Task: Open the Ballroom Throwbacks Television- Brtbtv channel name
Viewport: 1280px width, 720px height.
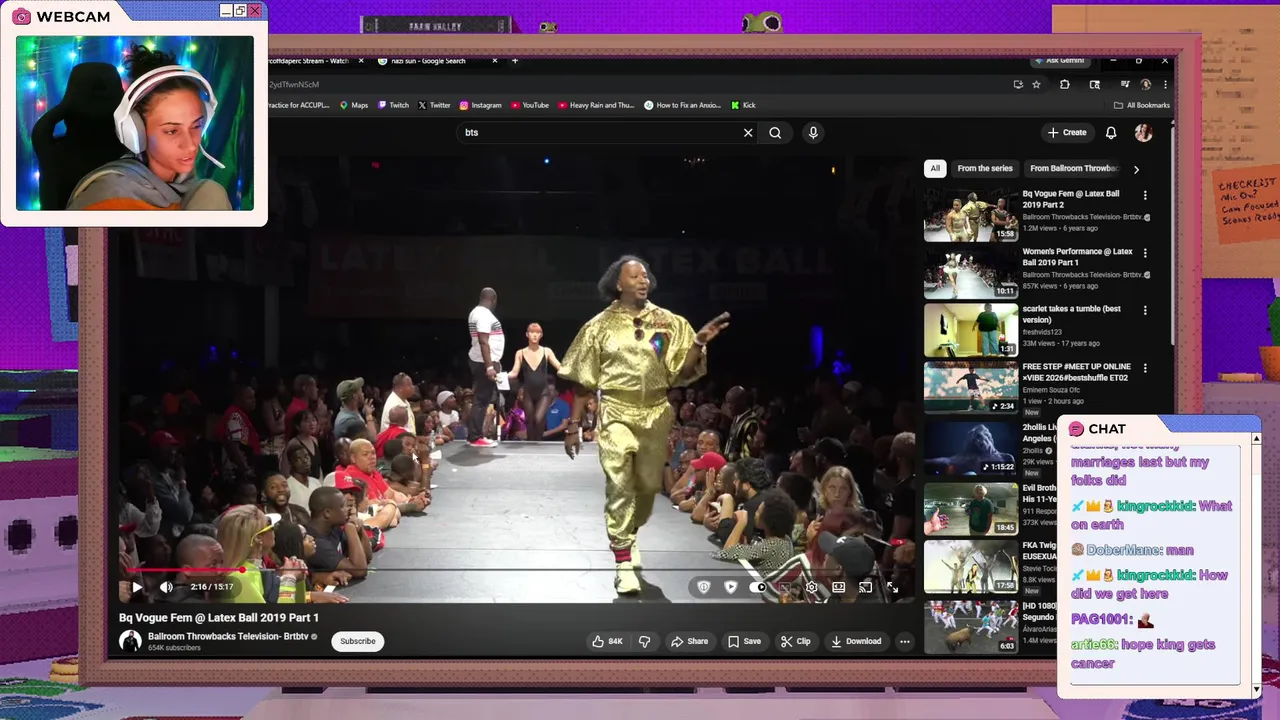Action: coord(227,636)
